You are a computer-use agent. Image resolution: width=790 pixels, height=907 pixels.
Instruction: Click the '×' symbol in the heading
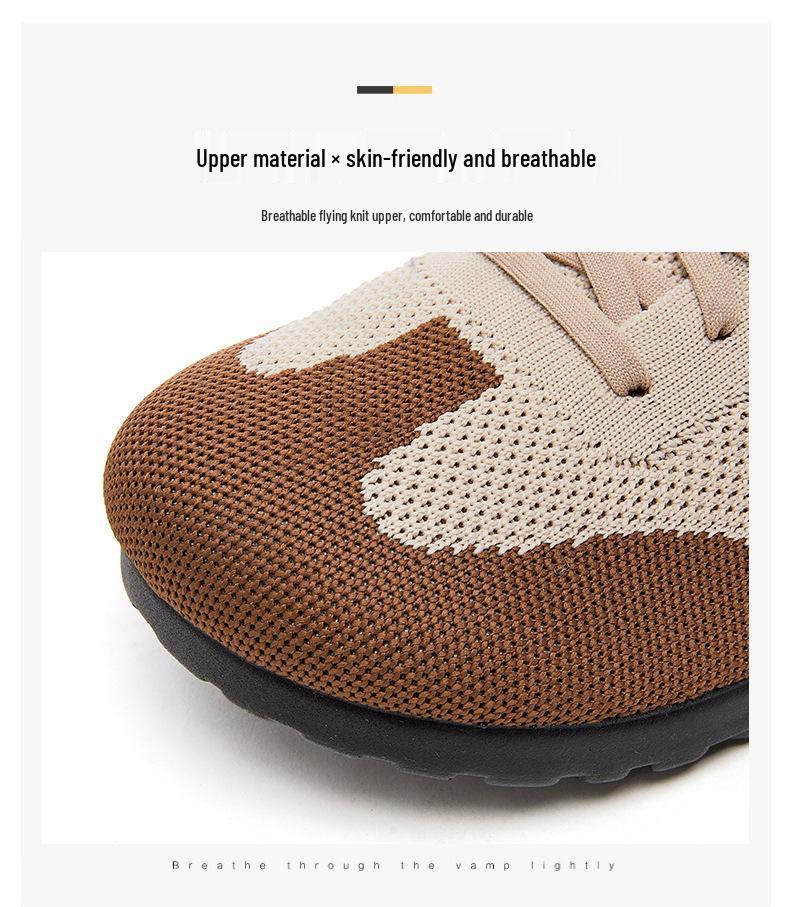click(335, 160)
